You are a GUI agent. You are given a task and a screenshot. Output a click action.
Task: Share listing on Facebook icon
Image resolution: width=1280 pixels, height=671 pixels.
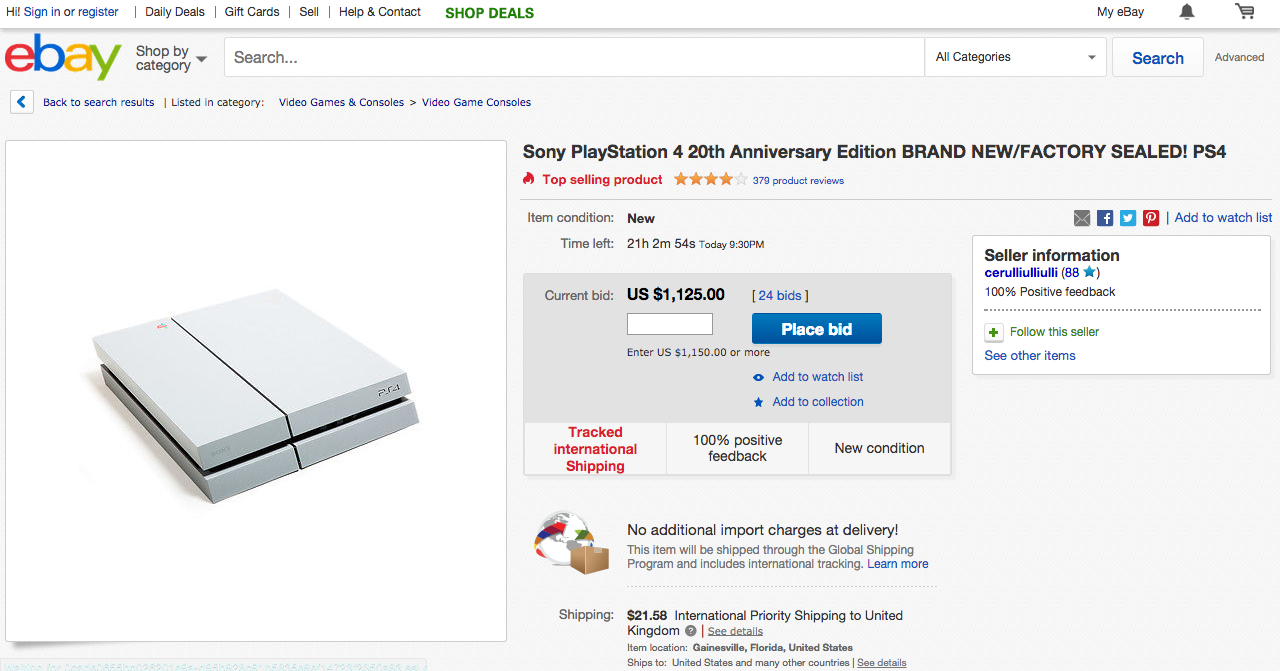(x=1105, y=218)
